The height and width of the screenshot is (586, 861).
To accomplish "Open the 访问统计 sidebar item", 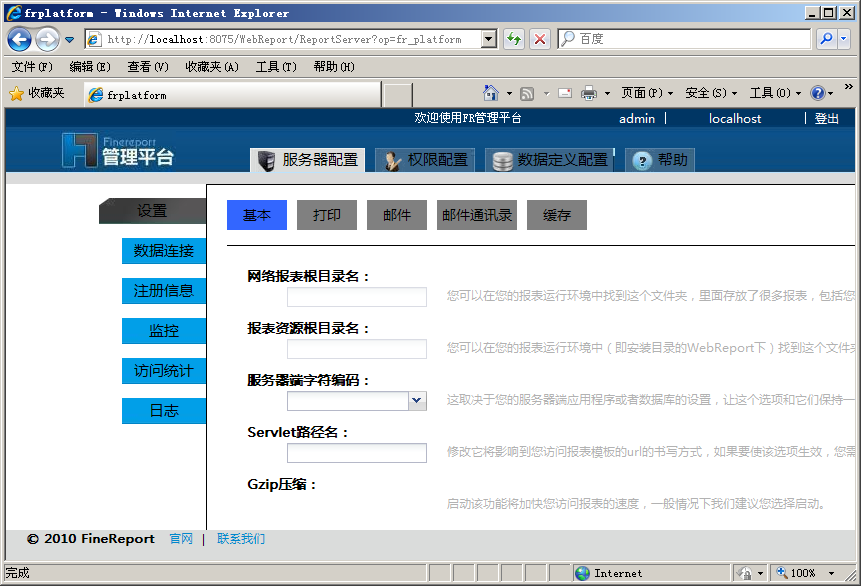I will click(164, 371).
